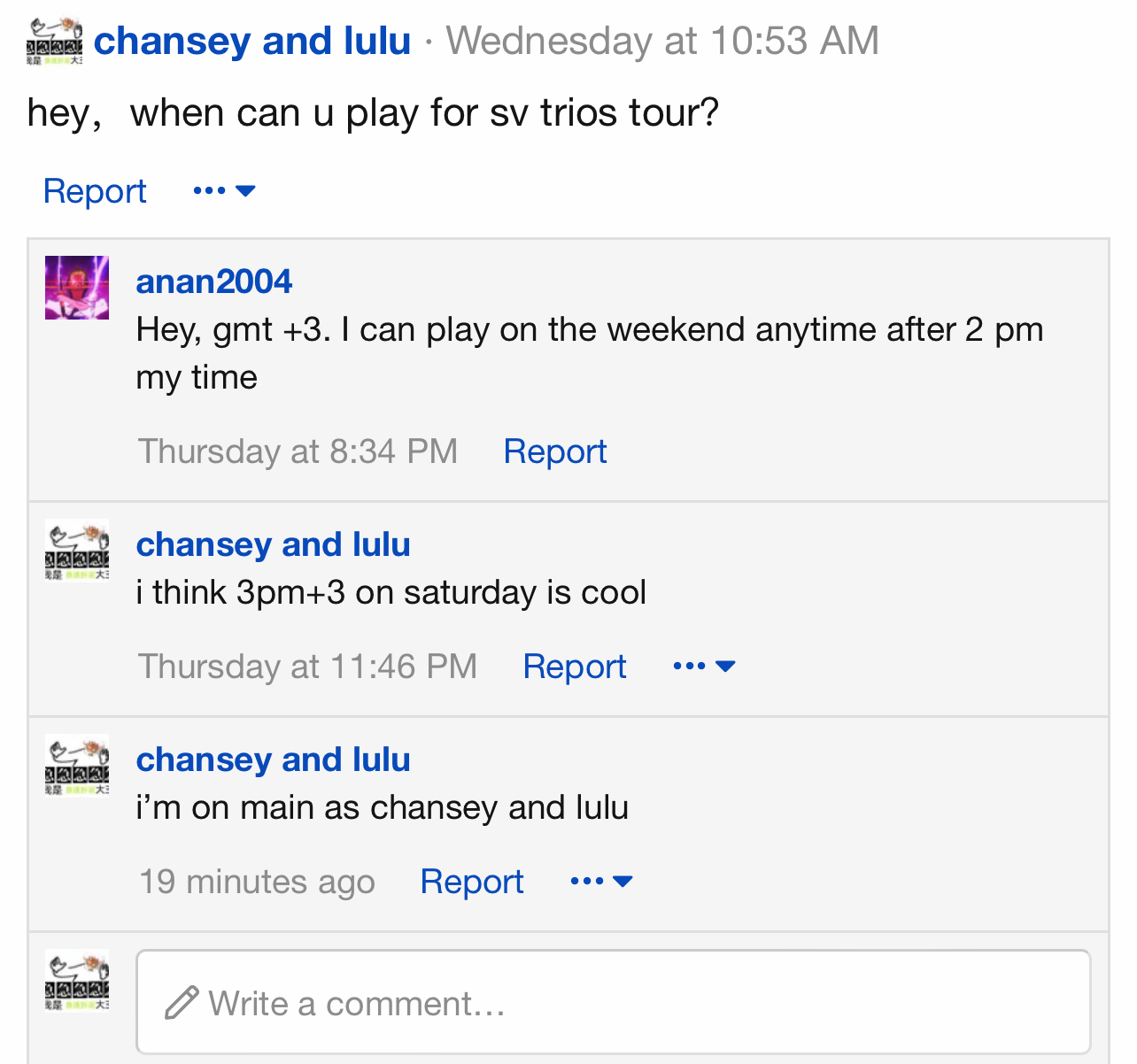
Task: Click your avatar next to the comment box
Action: point(77,981)
